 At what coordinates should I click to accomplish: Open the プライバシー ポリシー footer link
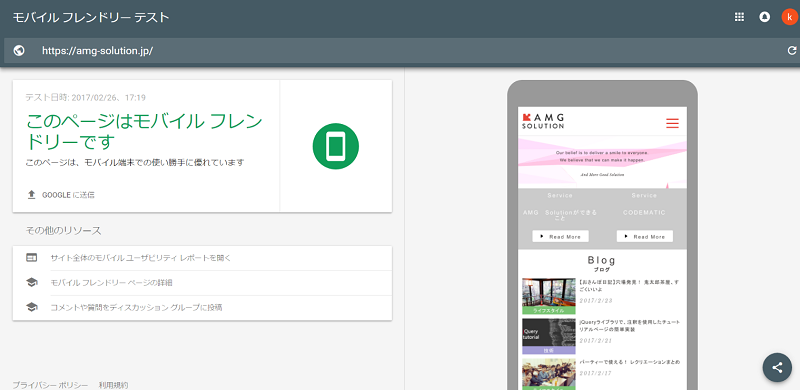pyautogui.click(x=50, y=385)
